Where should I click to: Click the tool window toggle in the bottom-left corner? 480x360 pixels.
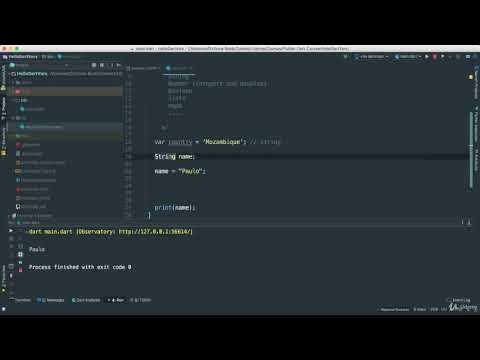4,309
